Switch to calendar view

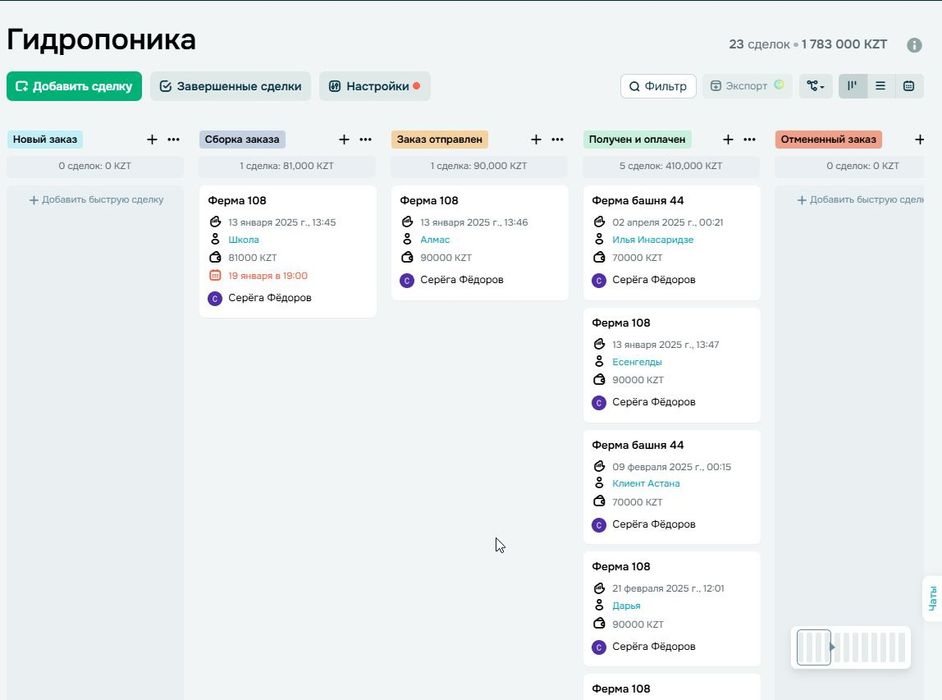pos(909,86)
